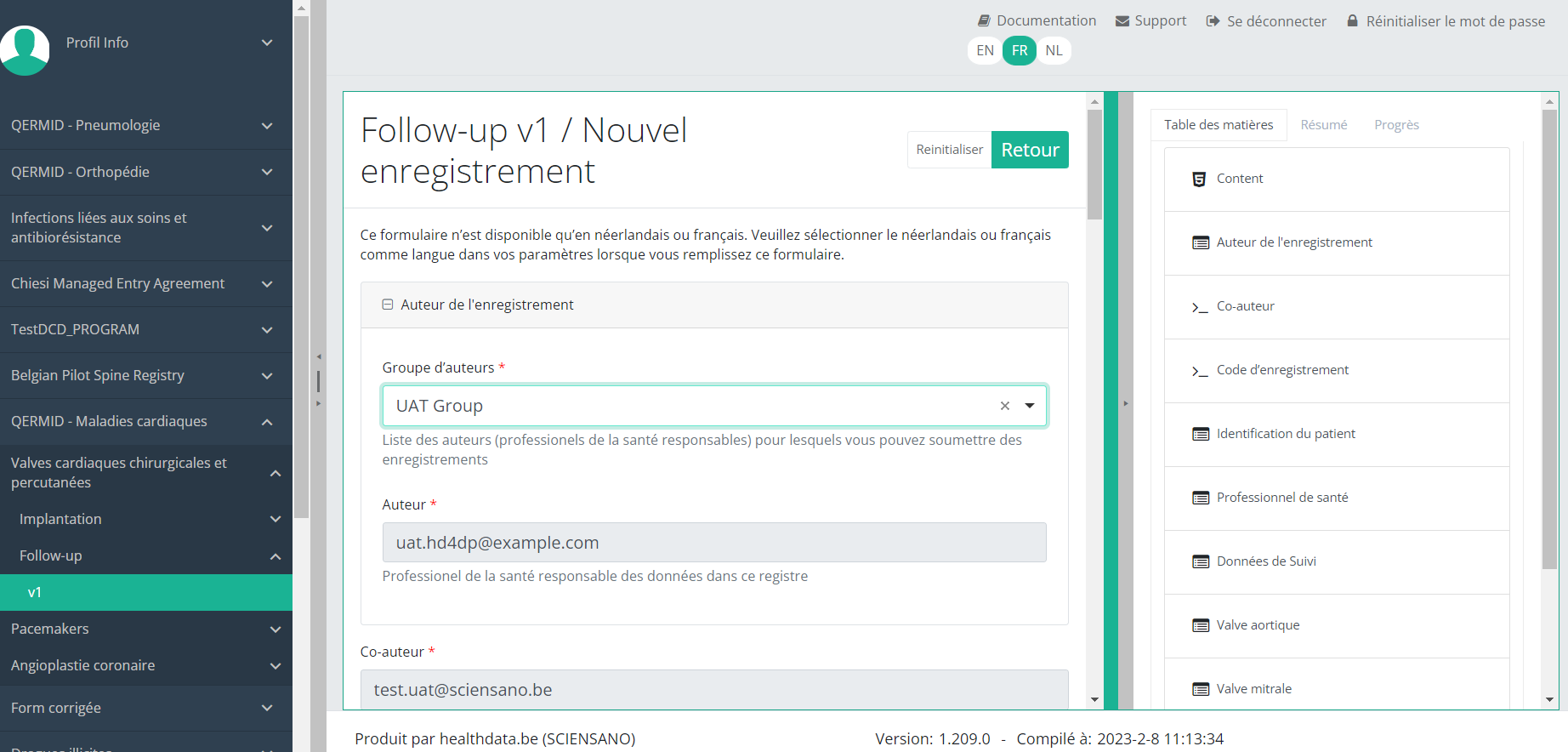Viewport: 1568px width, 752px height.
Task: Click the Documentation book icon
Action: click(x=984, y=20)
